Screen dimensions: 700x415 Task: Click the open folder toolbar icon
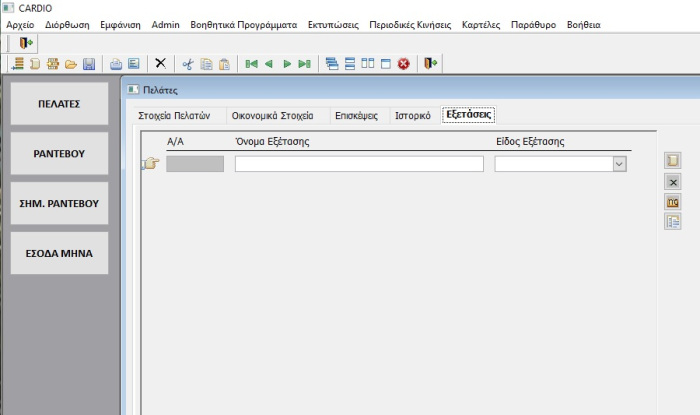(71, 64)
